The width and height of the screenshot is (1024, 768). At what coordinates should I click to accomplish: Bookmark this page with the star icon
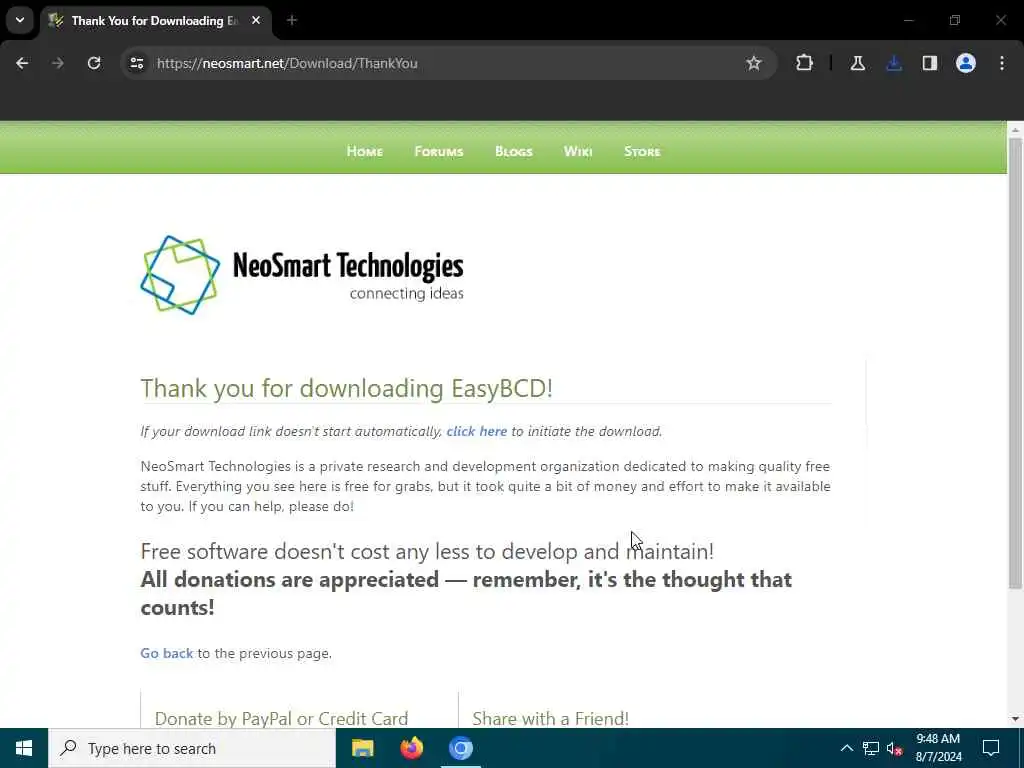754,63
